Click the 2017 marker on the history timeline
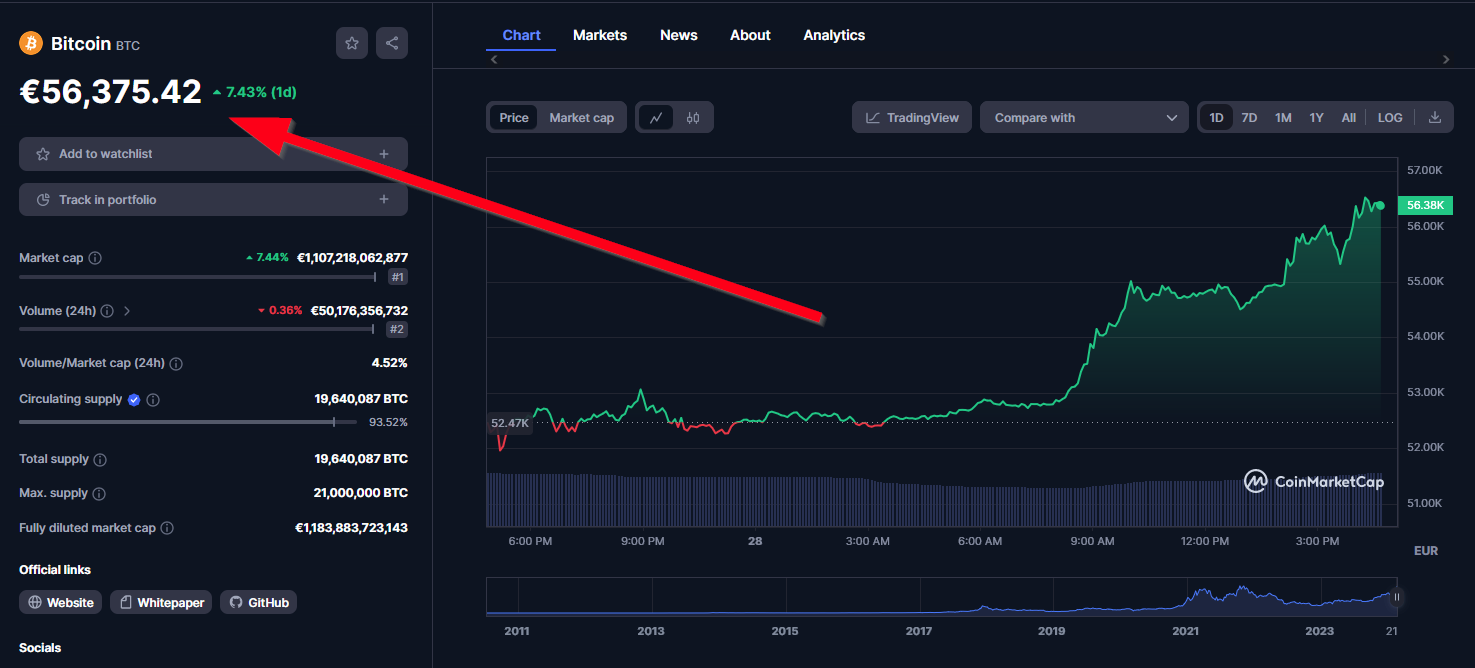The width and height of the screenshot is (1475, 668). [x=919, y=631]
